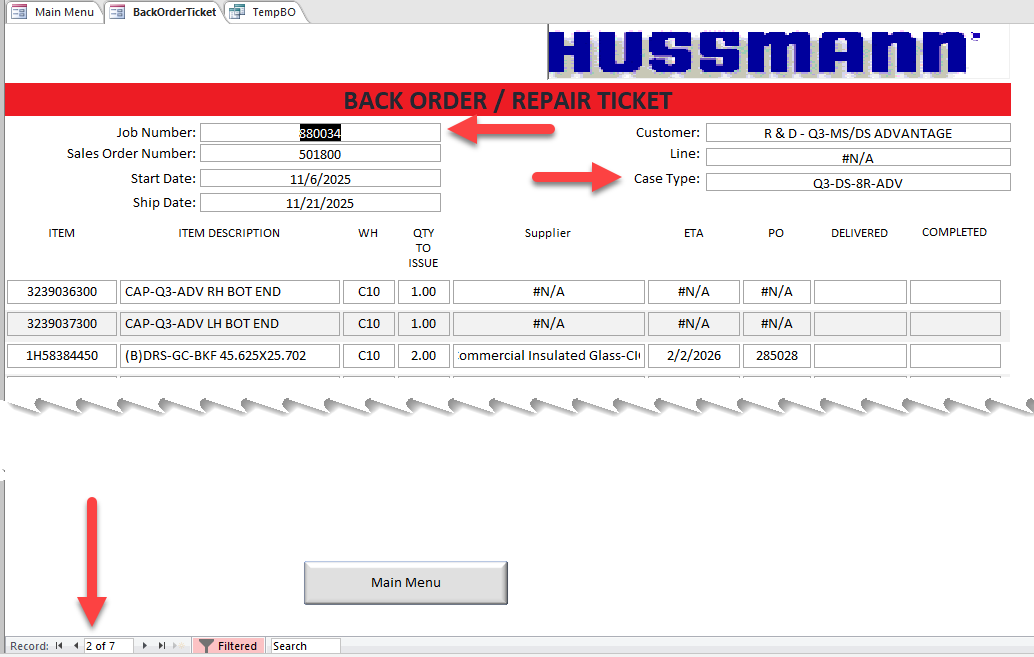Click quantity 1.00 in the RH BOT END row

(x=423, y=292)
